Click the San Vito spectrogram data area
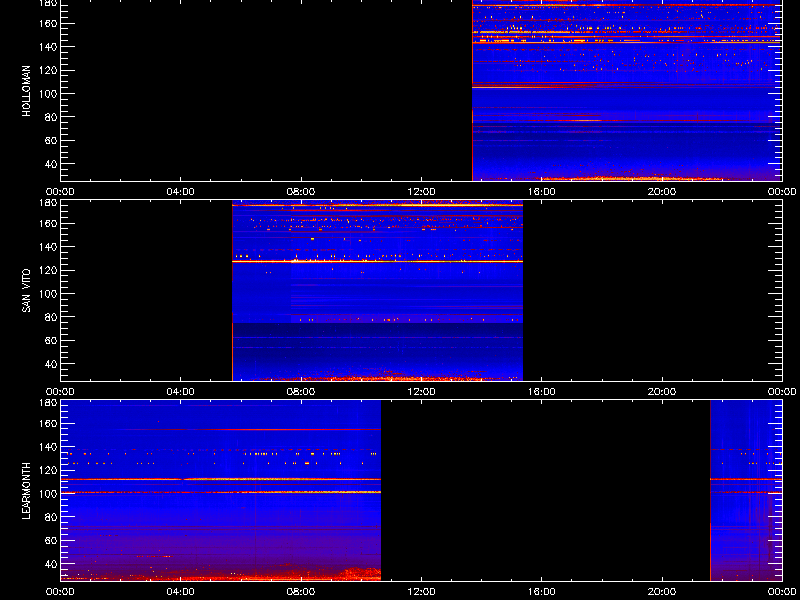This screenshot has height=600, width=800. (378, 291)
